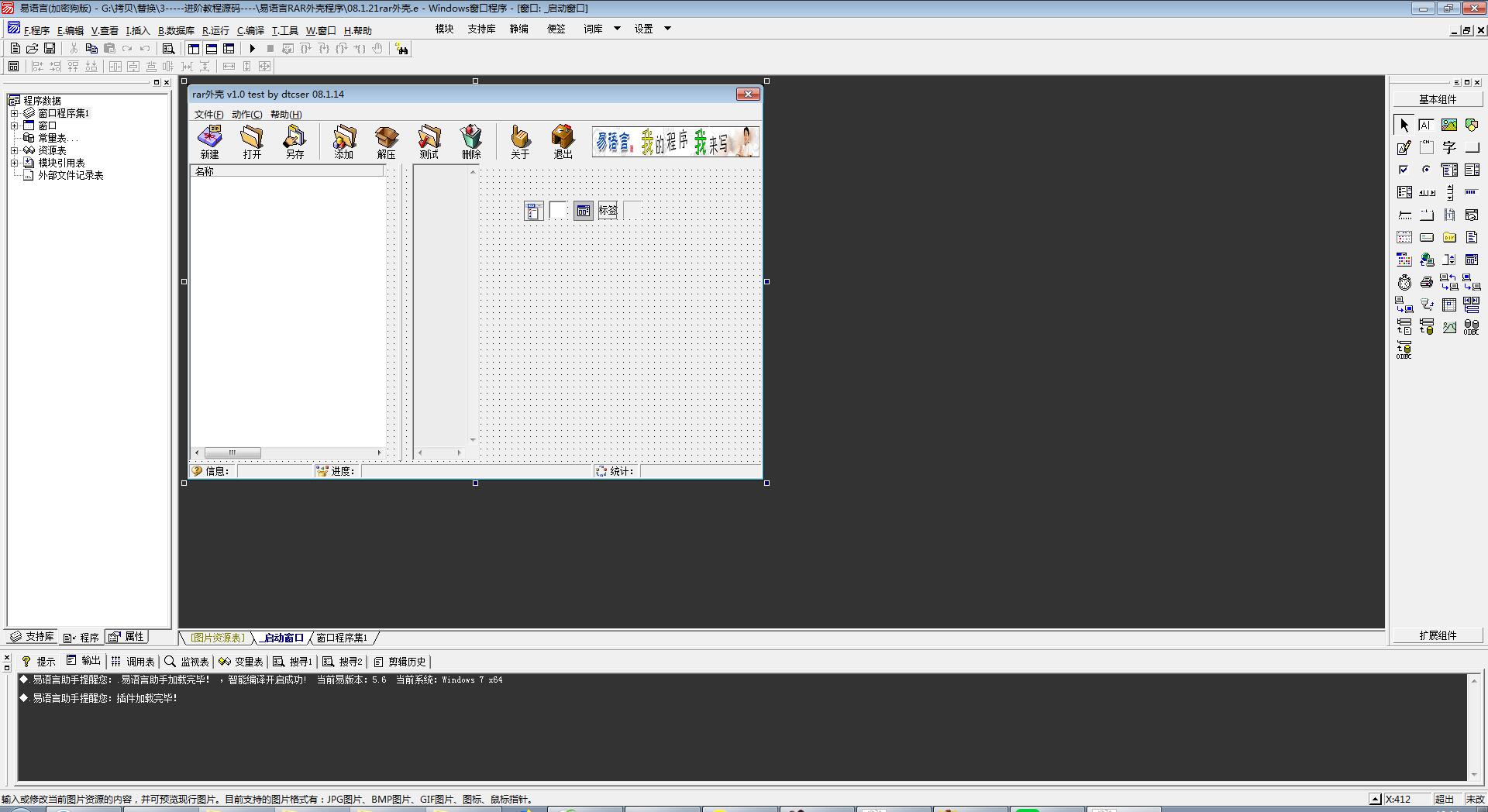This screenshot has height=812, width=1488.
Task: Toggle the bottom panel layout toolbar button
Action: point(211,48)
